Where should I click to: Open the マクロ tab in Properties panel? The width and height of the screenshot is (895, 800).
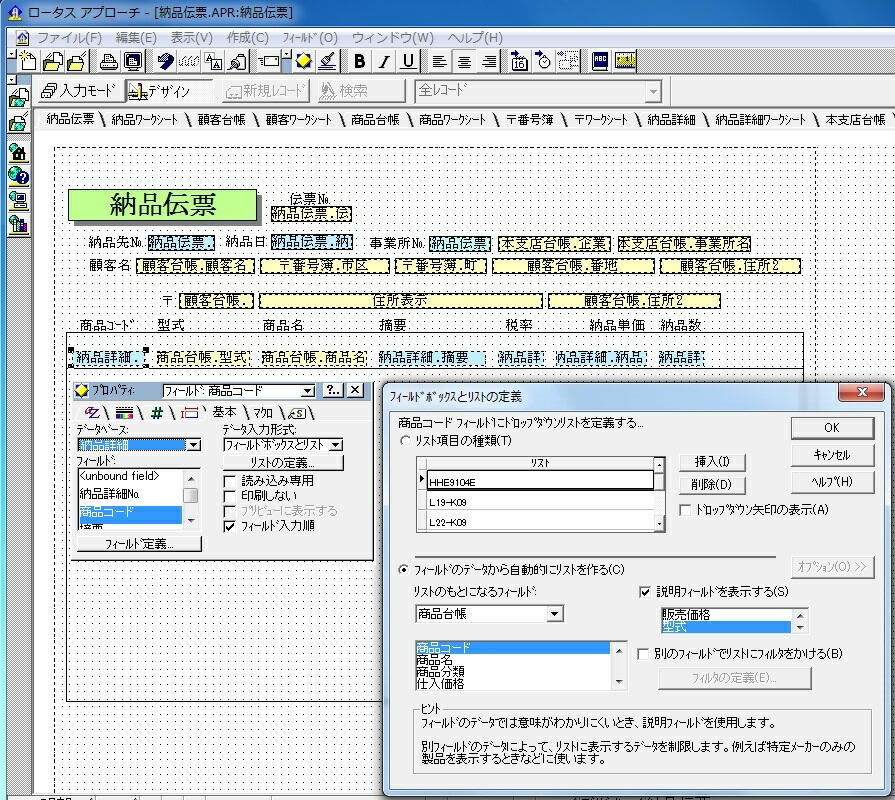pyautogui.click(x=263, y=413)
